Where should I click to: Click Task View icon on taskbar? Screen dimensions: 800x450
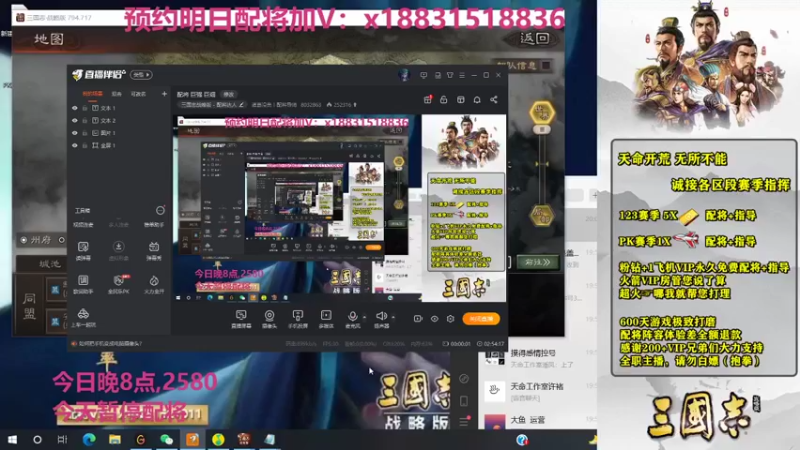(62, 439)
